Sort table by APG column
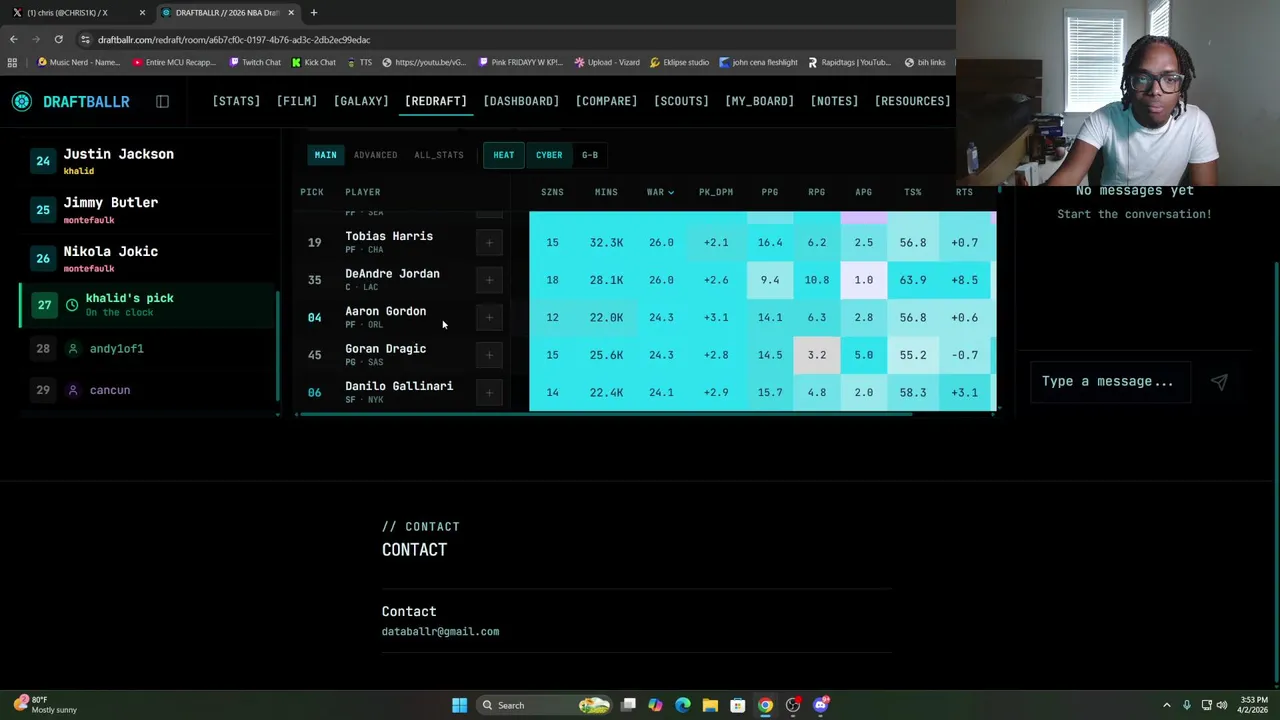Viewport: 1280px width, 720px height. 863,192
